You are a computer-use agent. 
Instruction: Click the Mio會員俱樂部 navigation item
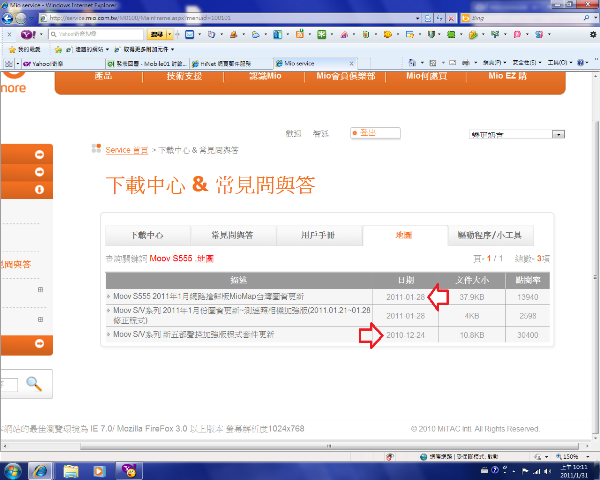click(x=346, y=76)
